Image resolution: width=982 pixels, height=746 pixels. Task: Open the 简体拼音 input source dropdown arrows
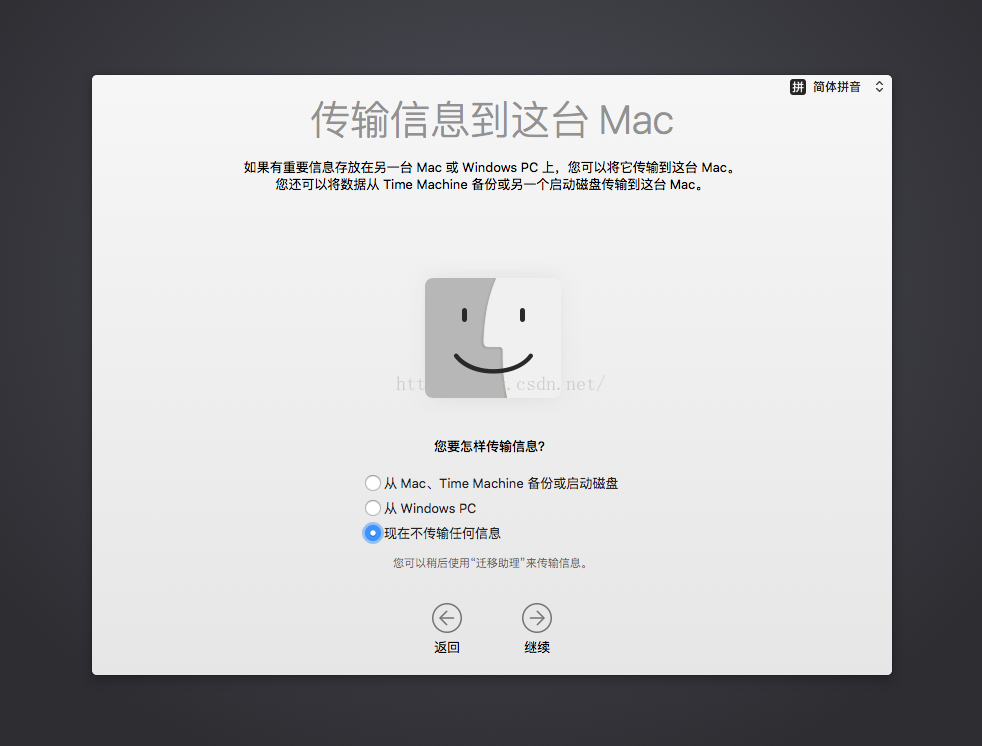tap(879, 87)
